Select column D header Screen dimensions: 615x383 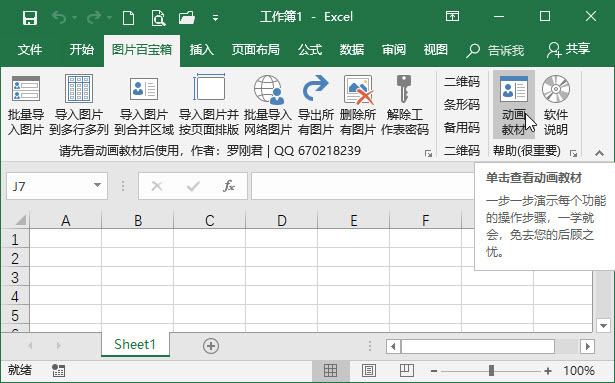pyautogui.click(x=282, y=220)
